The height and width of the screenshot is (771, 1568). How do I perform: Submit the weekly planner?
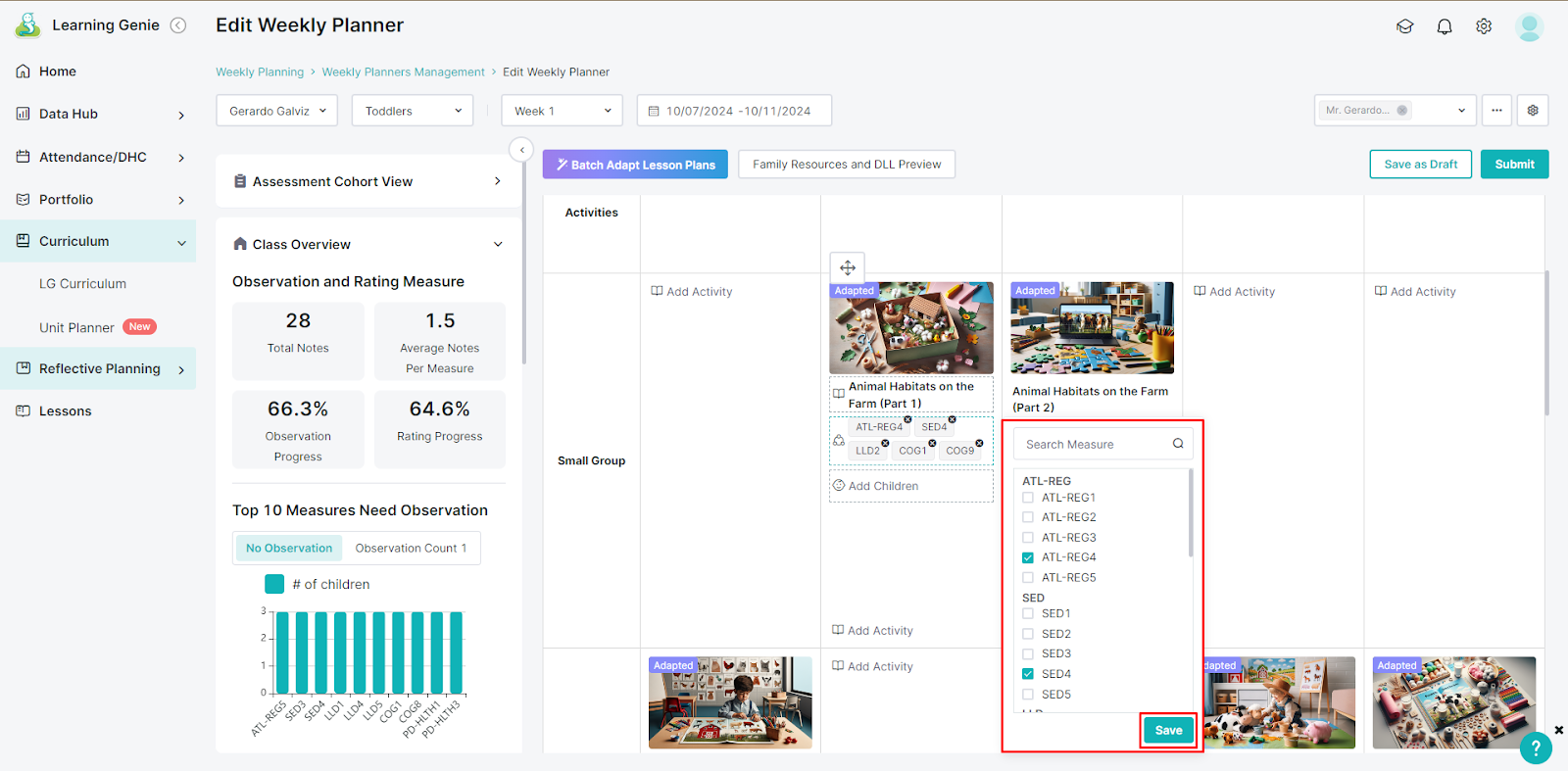tap(1514, 165)
